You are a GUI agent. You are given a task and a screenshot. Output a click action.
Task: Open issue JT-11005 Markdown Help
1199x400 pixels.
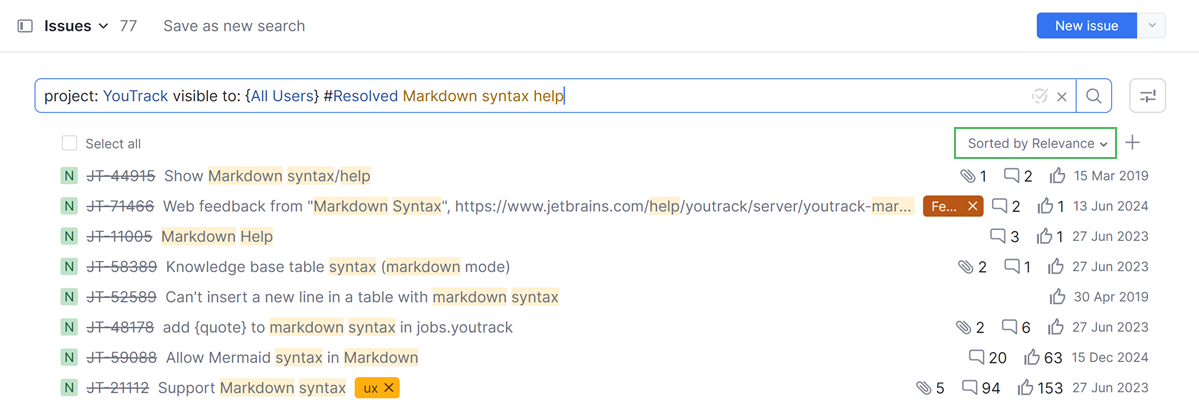click(x=217, y=237)
